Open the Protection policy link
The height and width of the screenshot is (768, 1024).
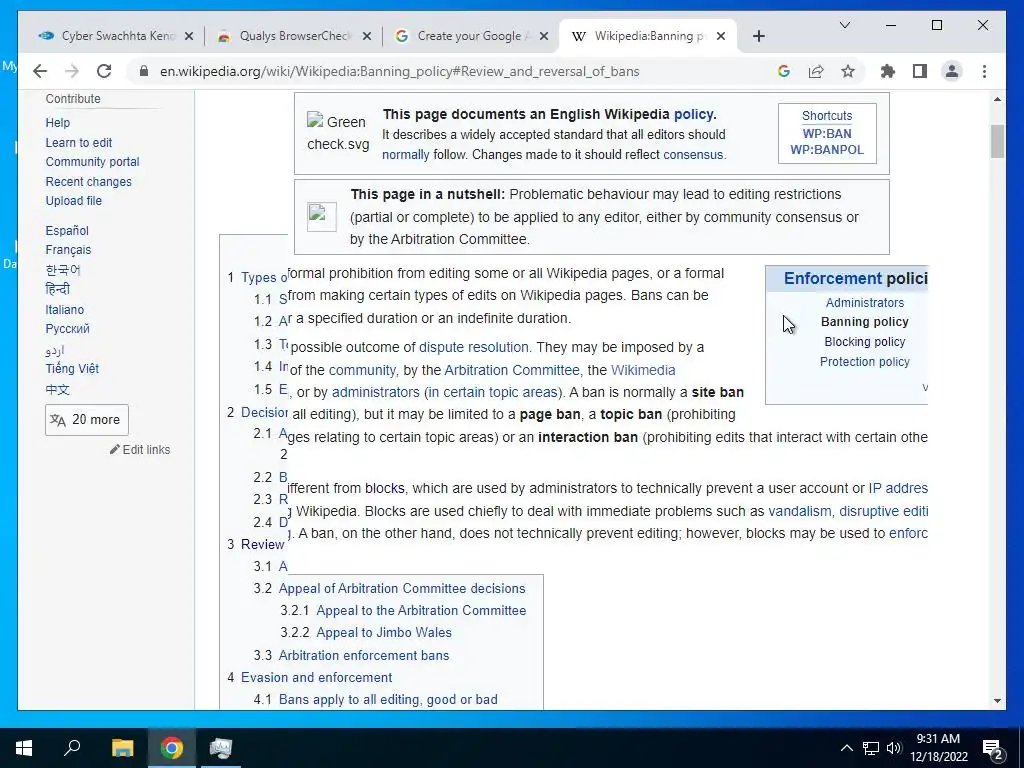pos(865,361)
